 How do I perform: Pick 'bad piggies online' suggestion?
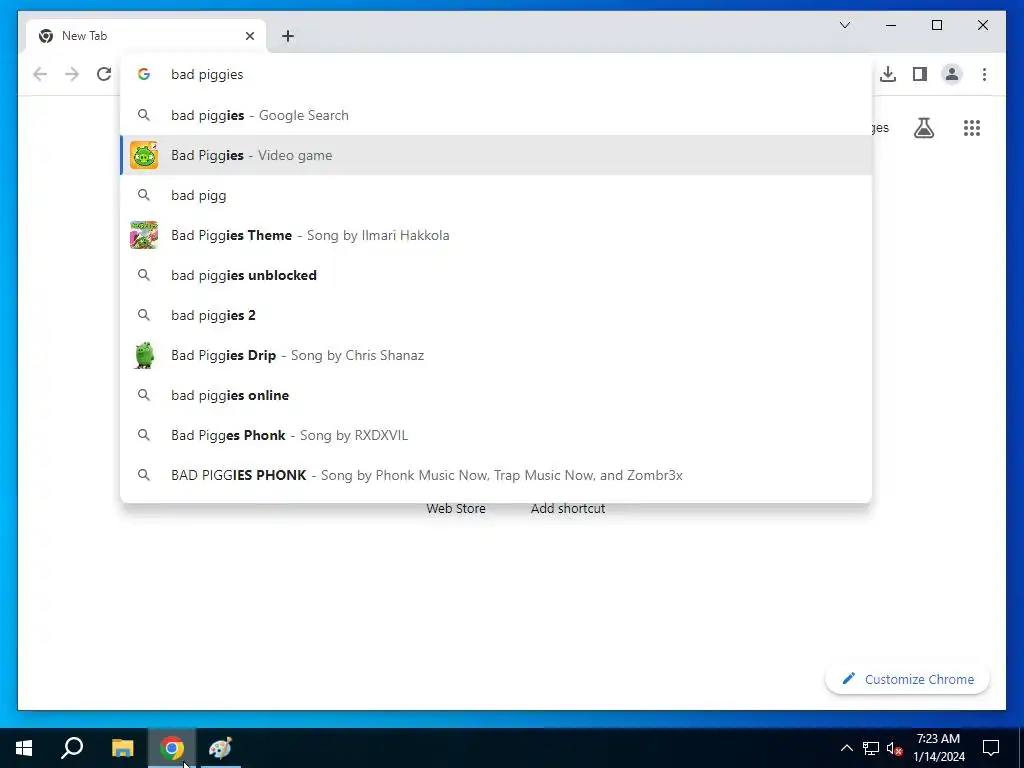[x=496, y=395]
